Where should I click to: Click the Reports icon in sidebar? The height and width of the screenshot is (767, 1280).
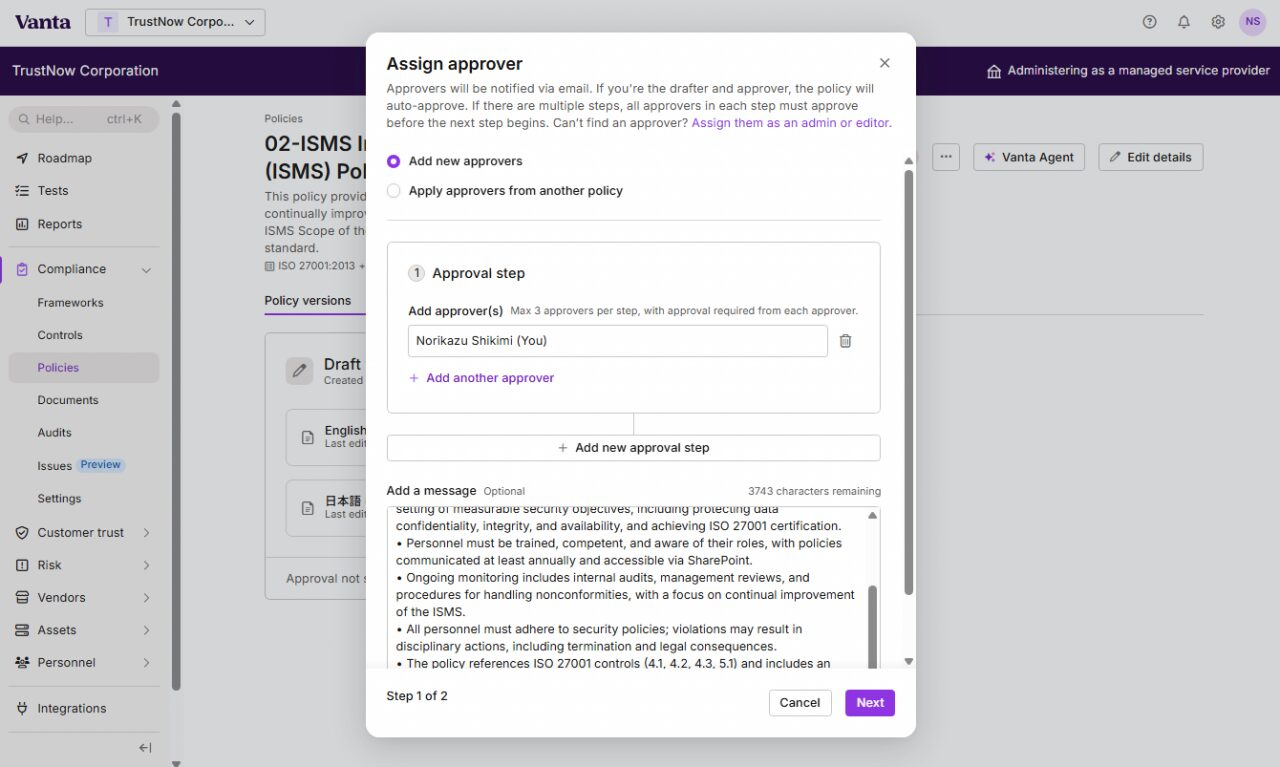(x=22, y=224)
